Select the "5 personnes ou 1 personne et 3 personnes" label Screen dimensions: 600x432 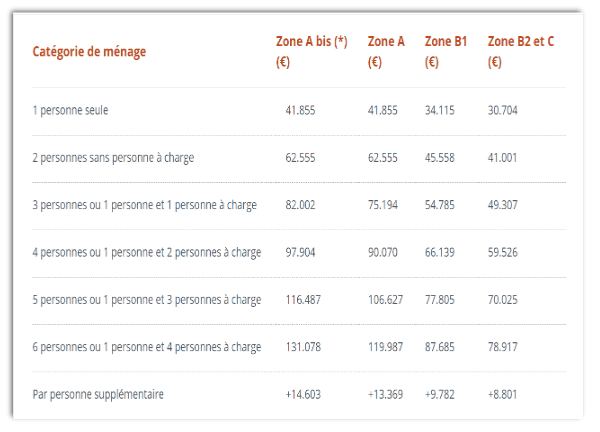146,300
